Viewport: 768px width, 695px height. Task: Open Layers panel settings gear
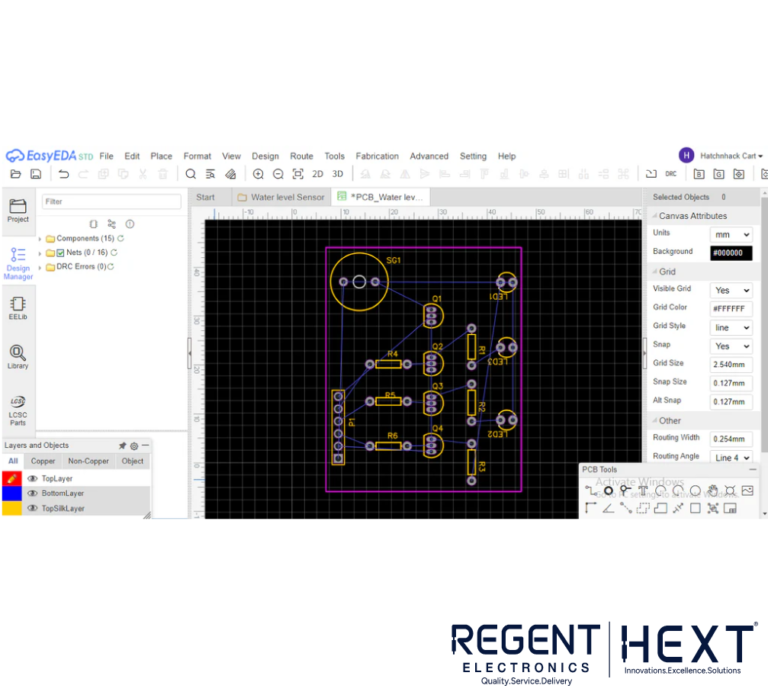134,446
